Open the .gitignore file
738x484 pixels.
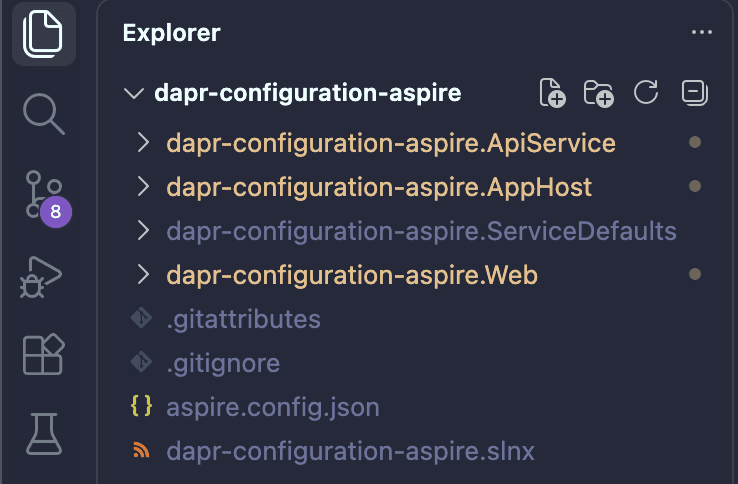tap(223, 364)
